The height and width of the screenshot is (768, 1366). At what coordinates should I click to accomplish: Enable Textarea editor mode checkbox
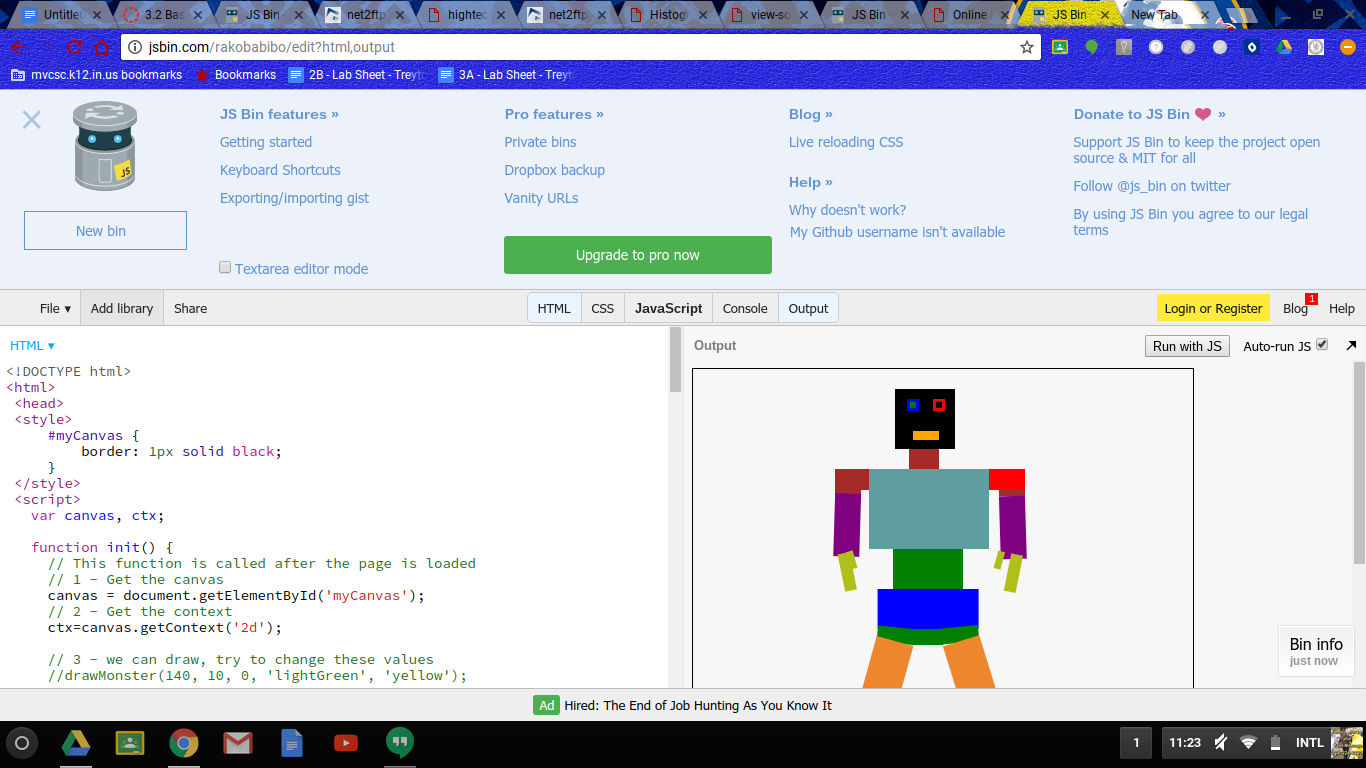225,268
